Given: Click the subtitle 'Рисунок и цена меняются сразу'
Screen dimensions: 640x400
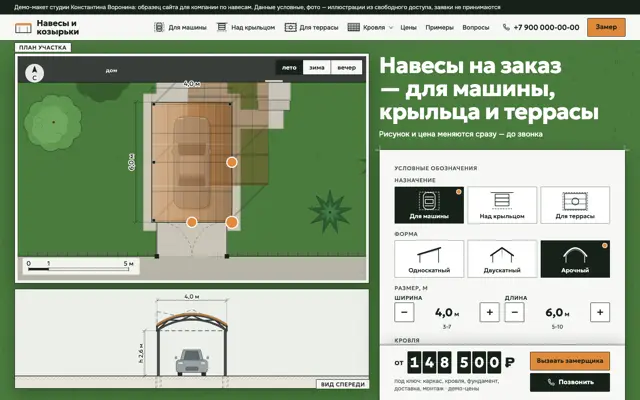Looking at the screenshot, I should (437, 134).
